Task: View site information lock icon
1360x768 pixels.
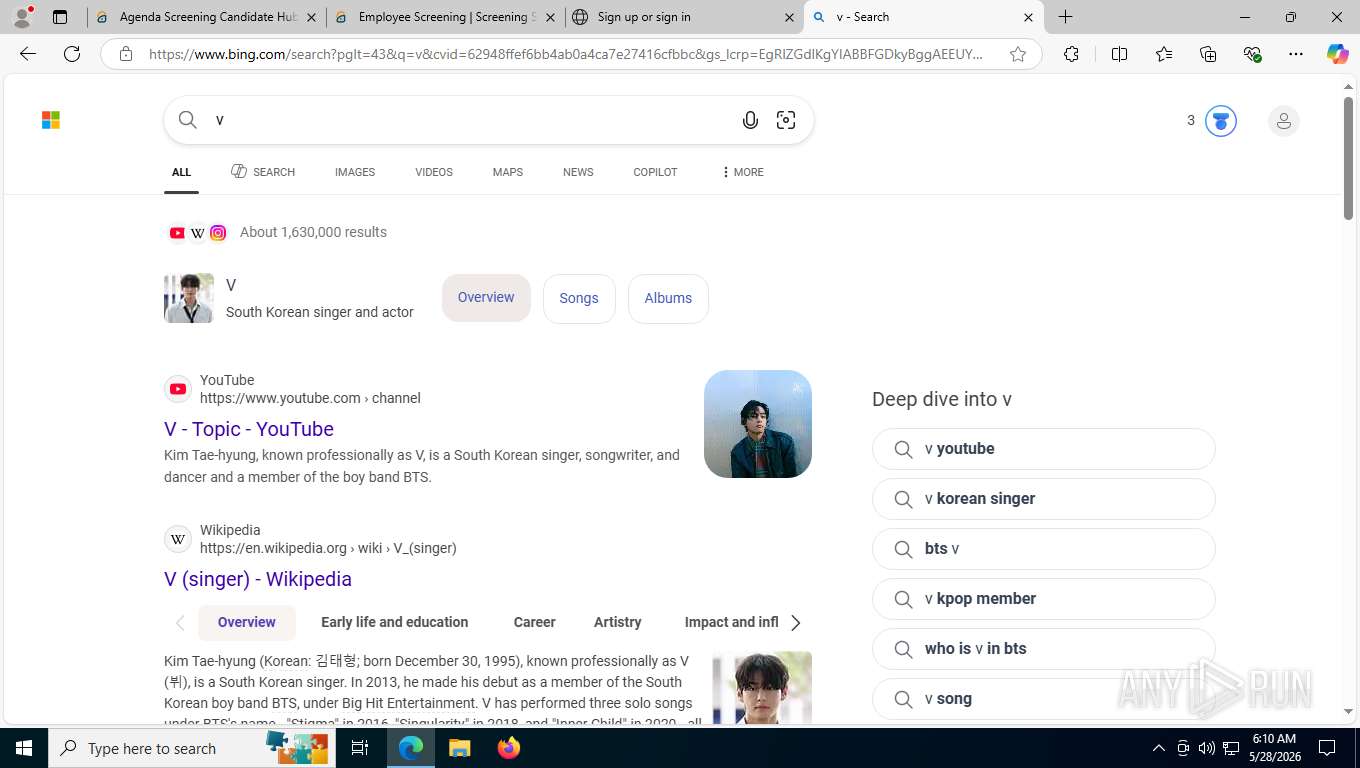Action: (126, 54)
